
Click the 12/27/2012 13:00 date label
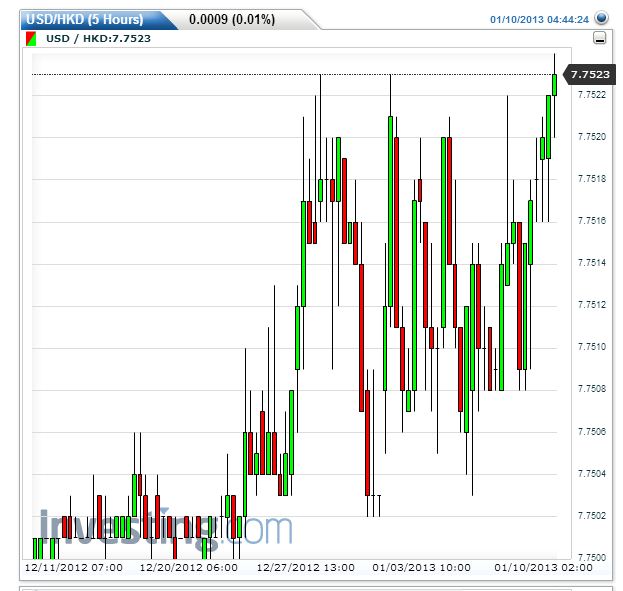pyautogui.click(x=306, y=568)
